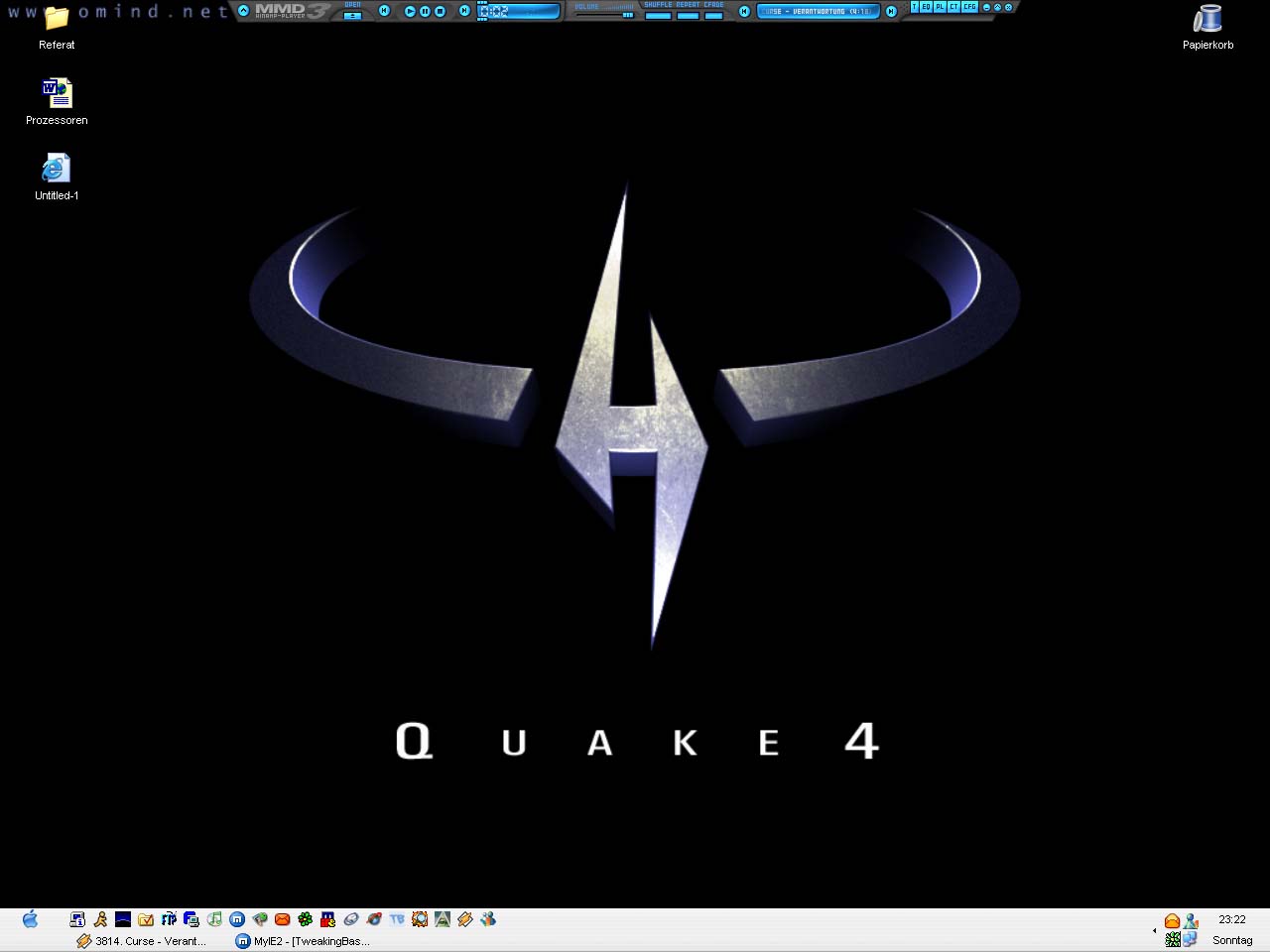Toggle the PL playlist button in Winamp
This screenshot has width=1270, height=952.
coord(940,6)
